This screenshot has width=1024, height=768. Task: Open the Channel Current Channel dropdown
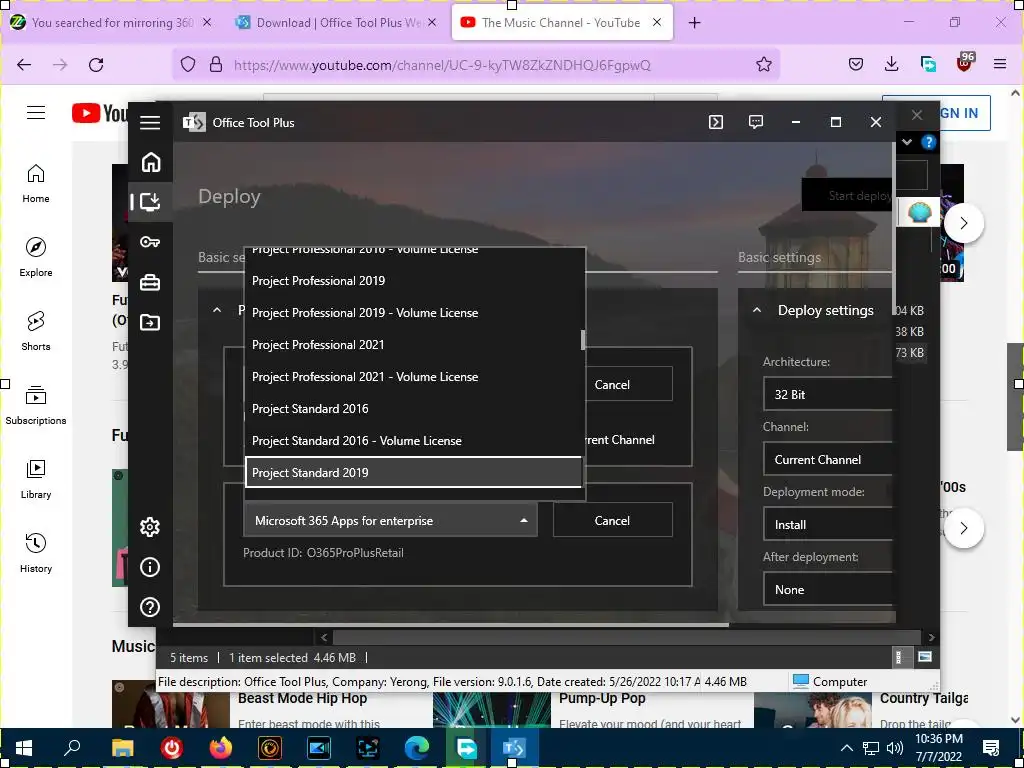tap(827, 460)
